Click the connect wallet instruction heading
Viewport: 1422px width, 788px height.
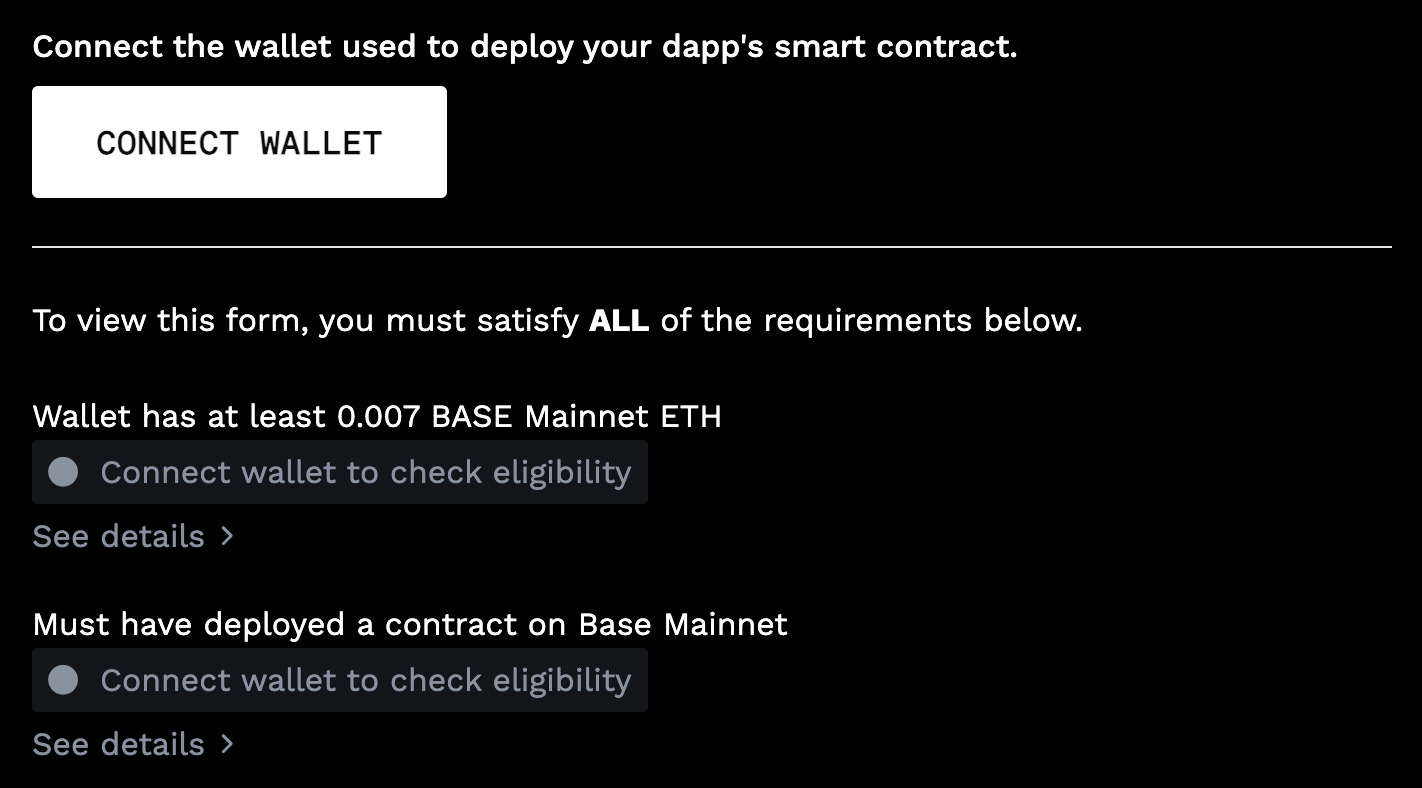point(525,46)
